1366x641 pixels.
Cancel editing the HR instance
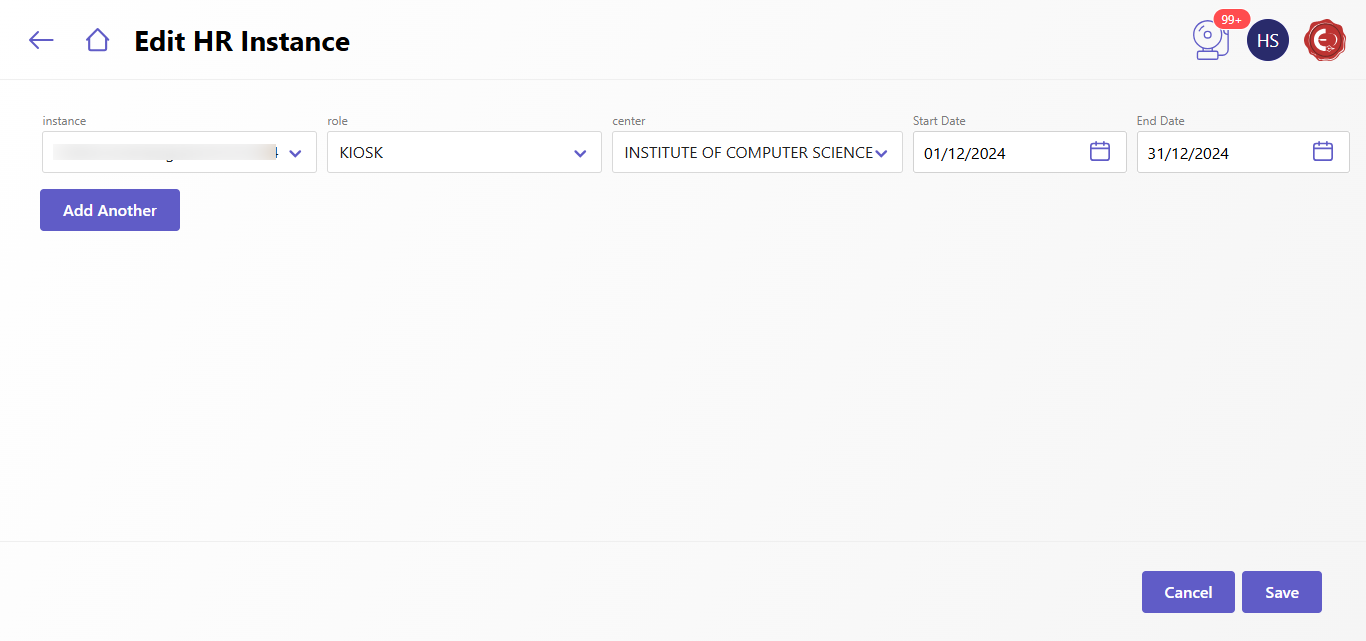pyautogui.click(x=1187, y=592)
